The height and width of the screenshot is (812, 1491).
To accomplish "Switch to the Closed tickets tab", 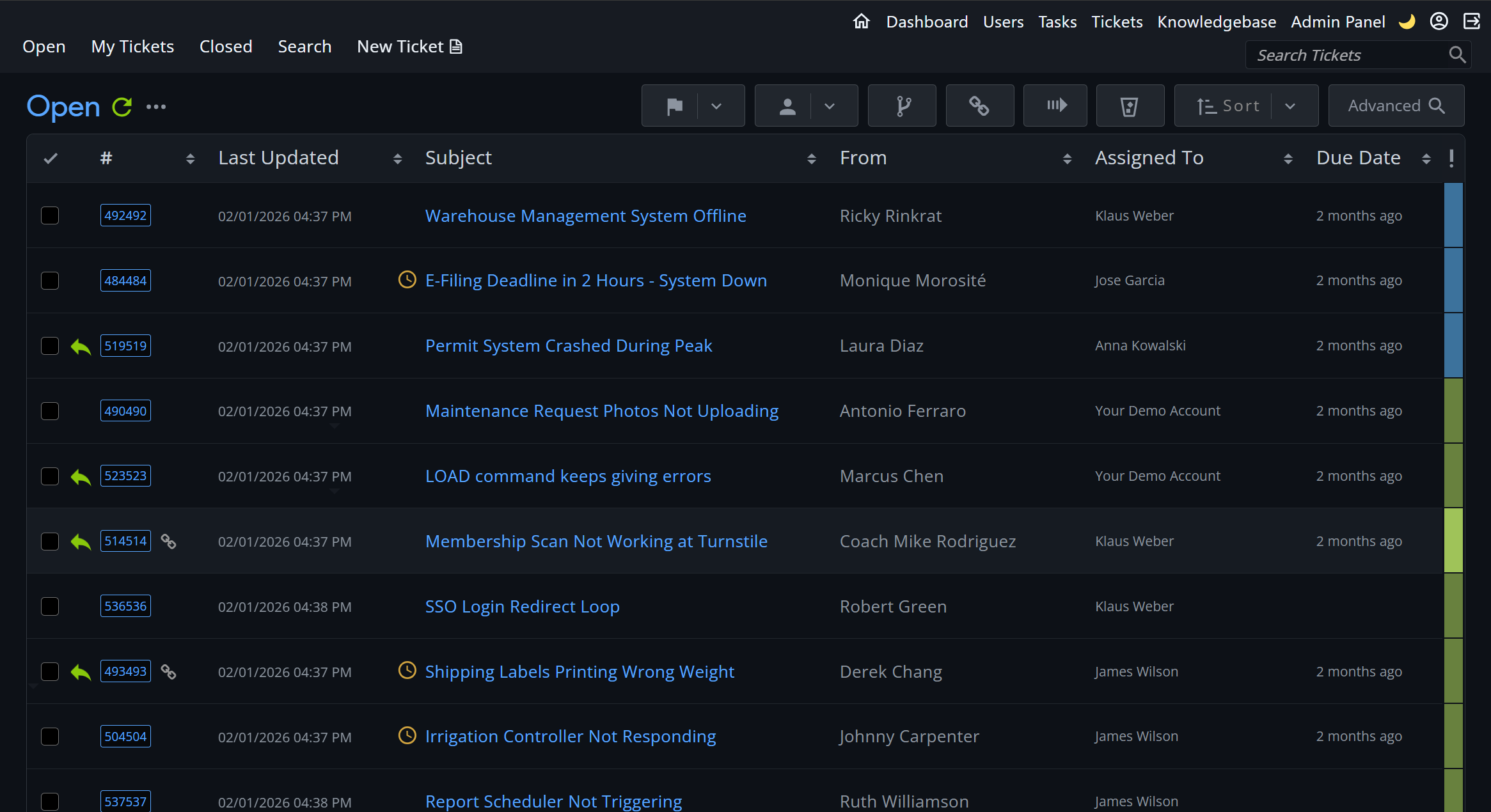I will click(x=226, y=47).
